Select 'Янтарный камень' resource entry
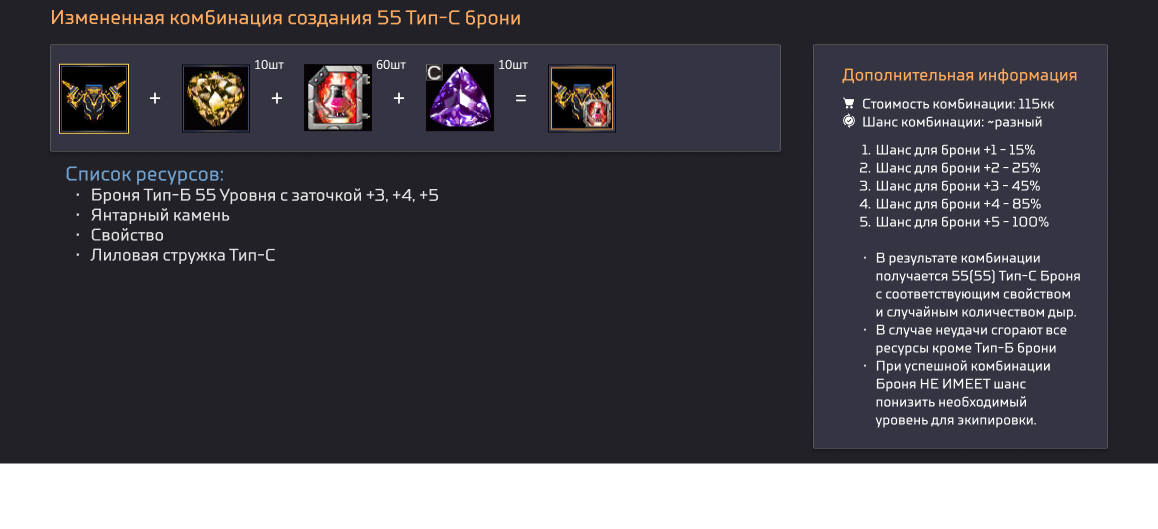 tap(160, 216)
